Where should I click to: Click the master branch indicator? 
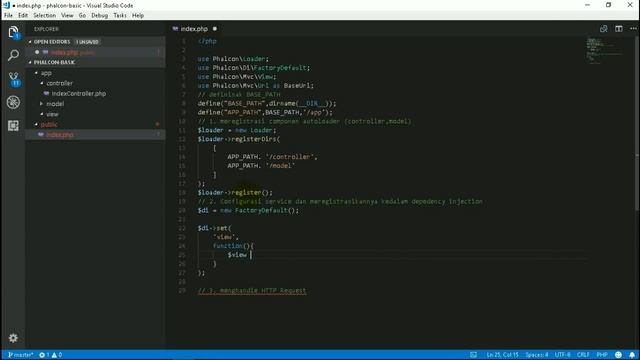20,355
